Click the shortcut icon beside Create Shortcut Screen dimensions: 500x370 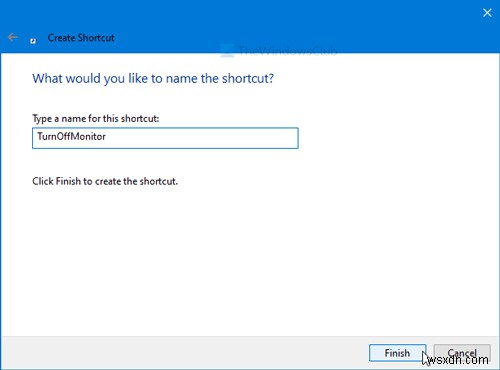[x=33, y=41]
